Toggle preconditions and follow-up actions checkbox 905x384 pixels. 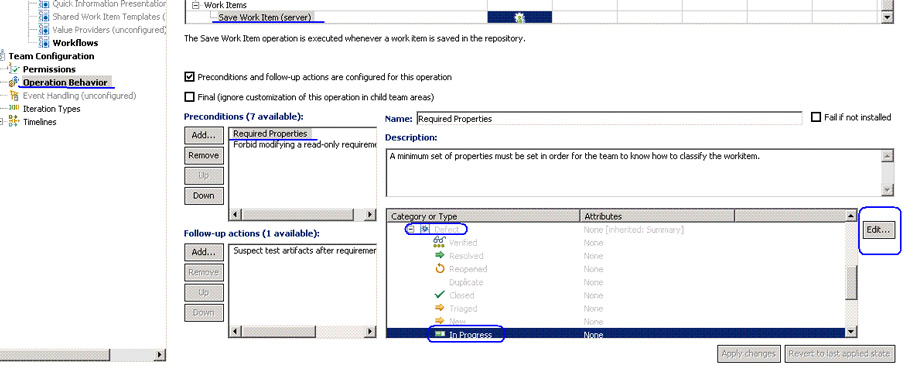coord(189,77)
